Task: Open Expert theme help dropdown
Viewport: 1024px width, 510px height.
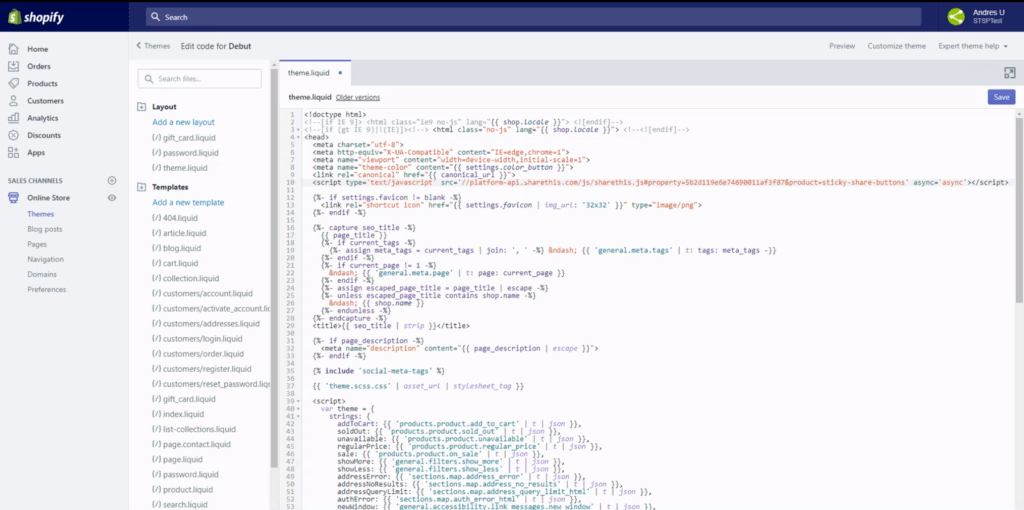Action: tap(972, 46)
